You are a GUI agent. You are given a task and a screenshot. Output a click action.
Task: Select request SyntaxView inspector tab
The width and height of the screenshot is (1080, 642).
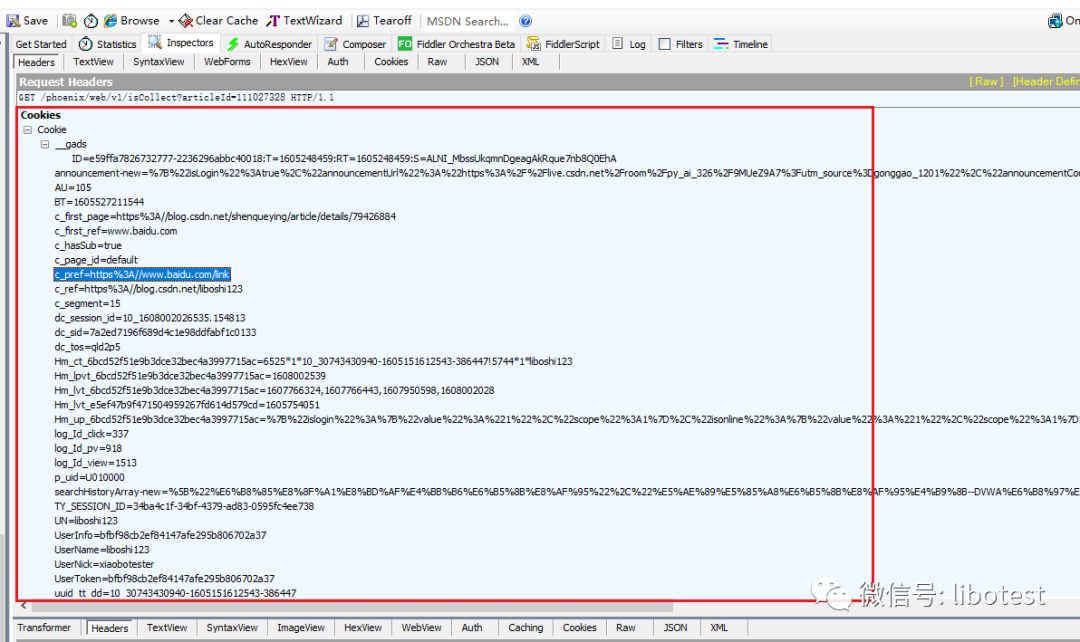[158, 62]
